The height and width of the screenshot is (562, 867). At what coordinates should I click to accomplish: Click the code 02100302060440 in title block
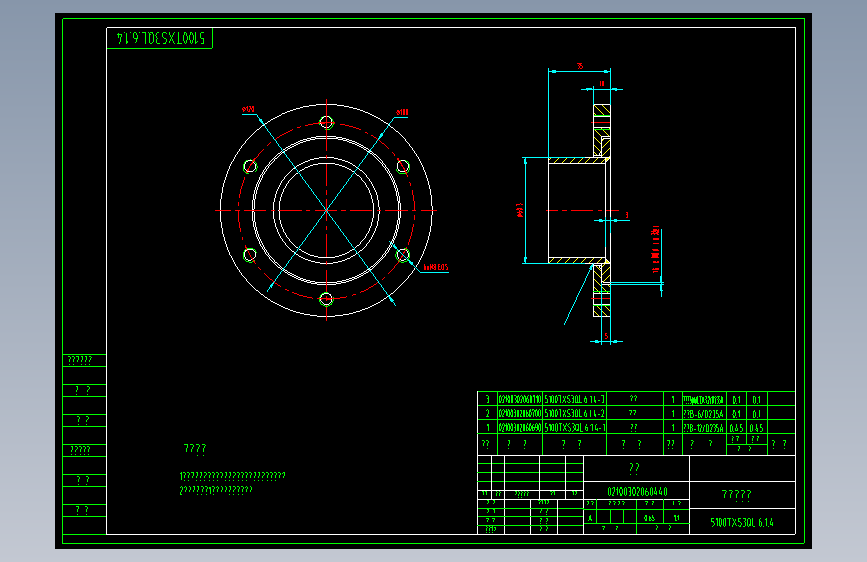pyautogui.click(x=637, y=491)
